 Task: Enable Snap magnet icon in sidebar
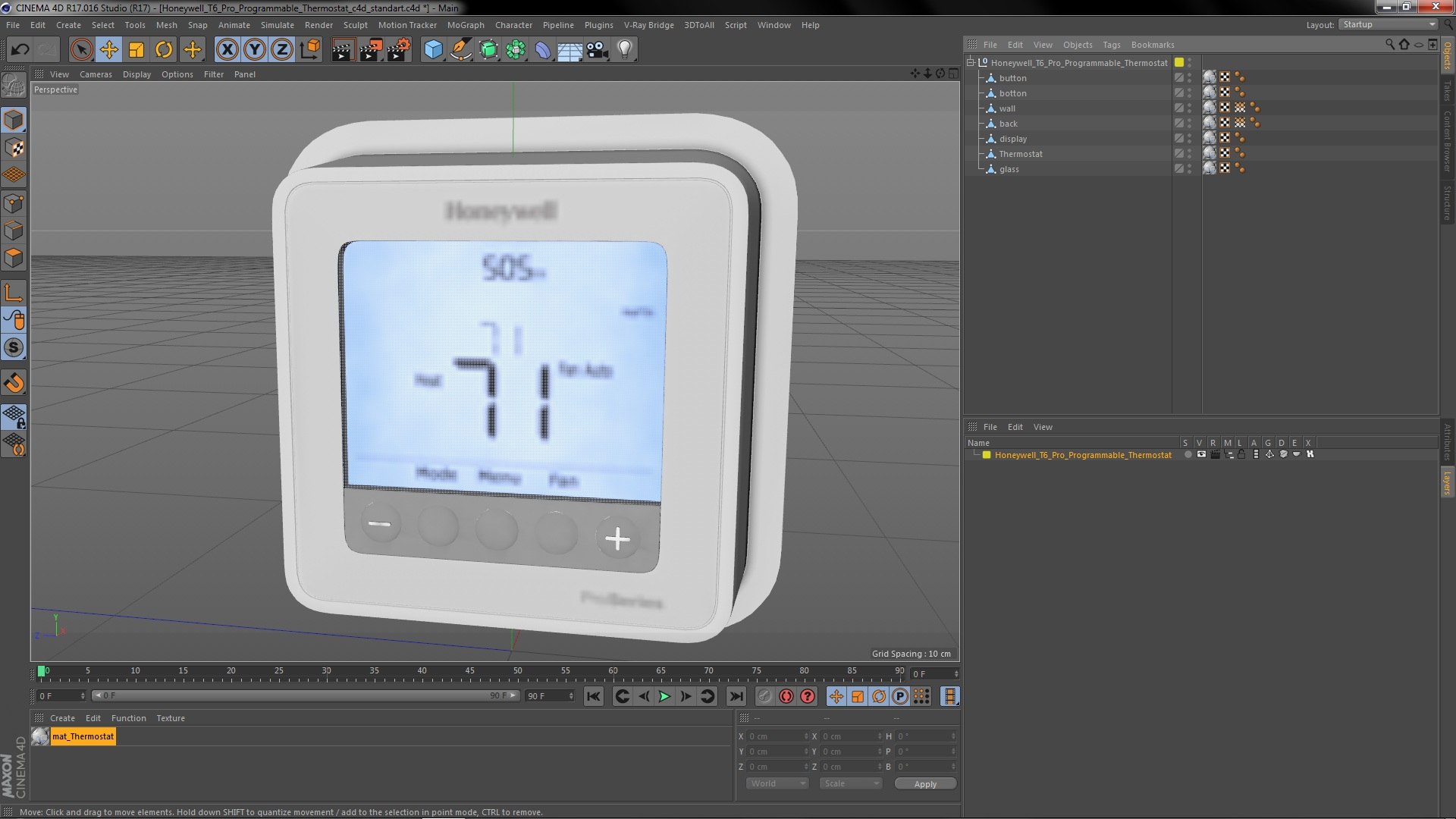coord(14,383)
